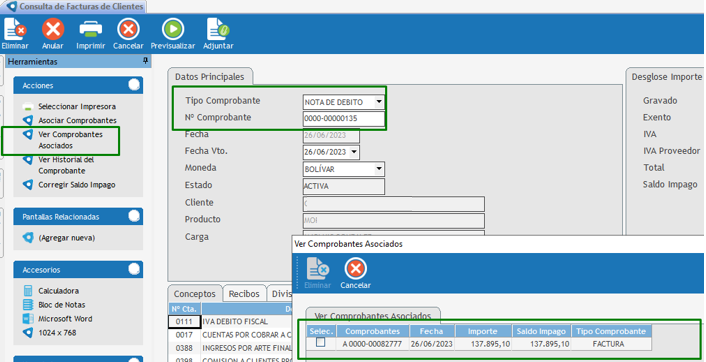Click the Estado field showing ACTIVA

(x=344, y=186)
